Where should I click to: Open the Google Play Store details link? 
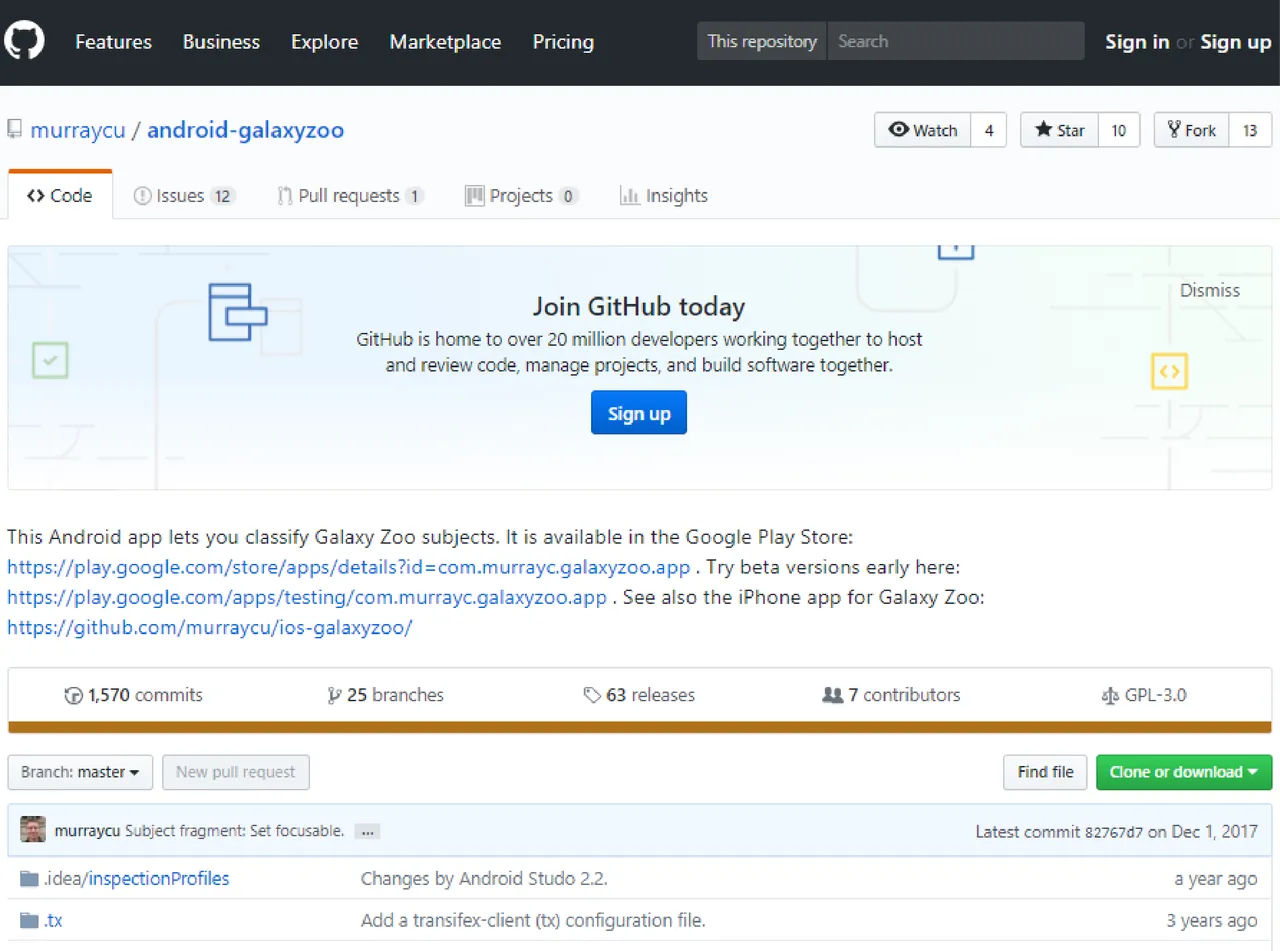pos(349,568)
